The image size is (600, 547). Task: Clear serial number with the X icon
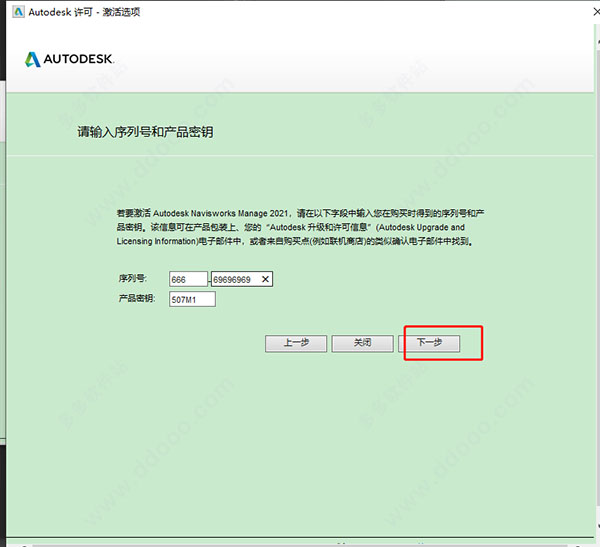point(265,279)
